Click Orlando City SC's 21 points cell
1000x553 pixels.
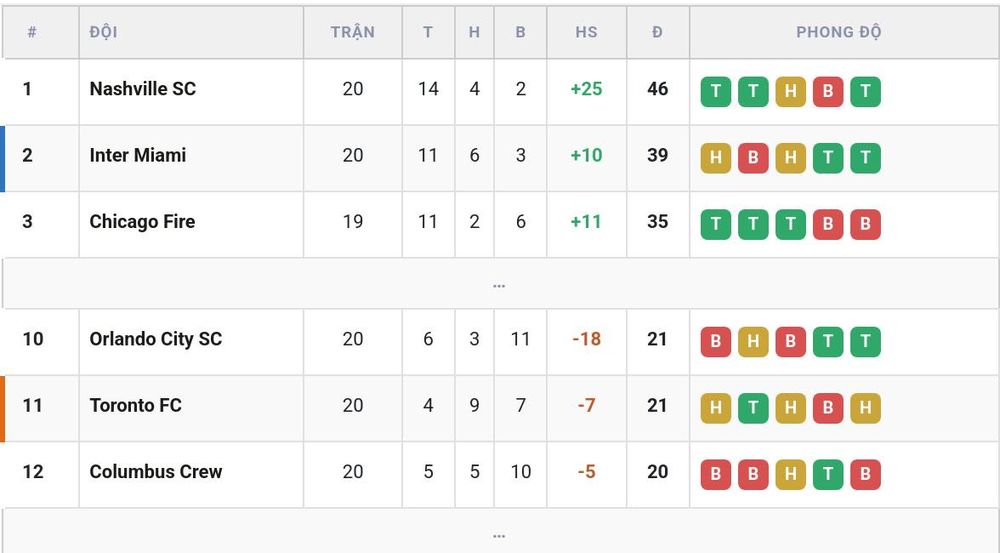pyautogui.click(x=658, y=339)
